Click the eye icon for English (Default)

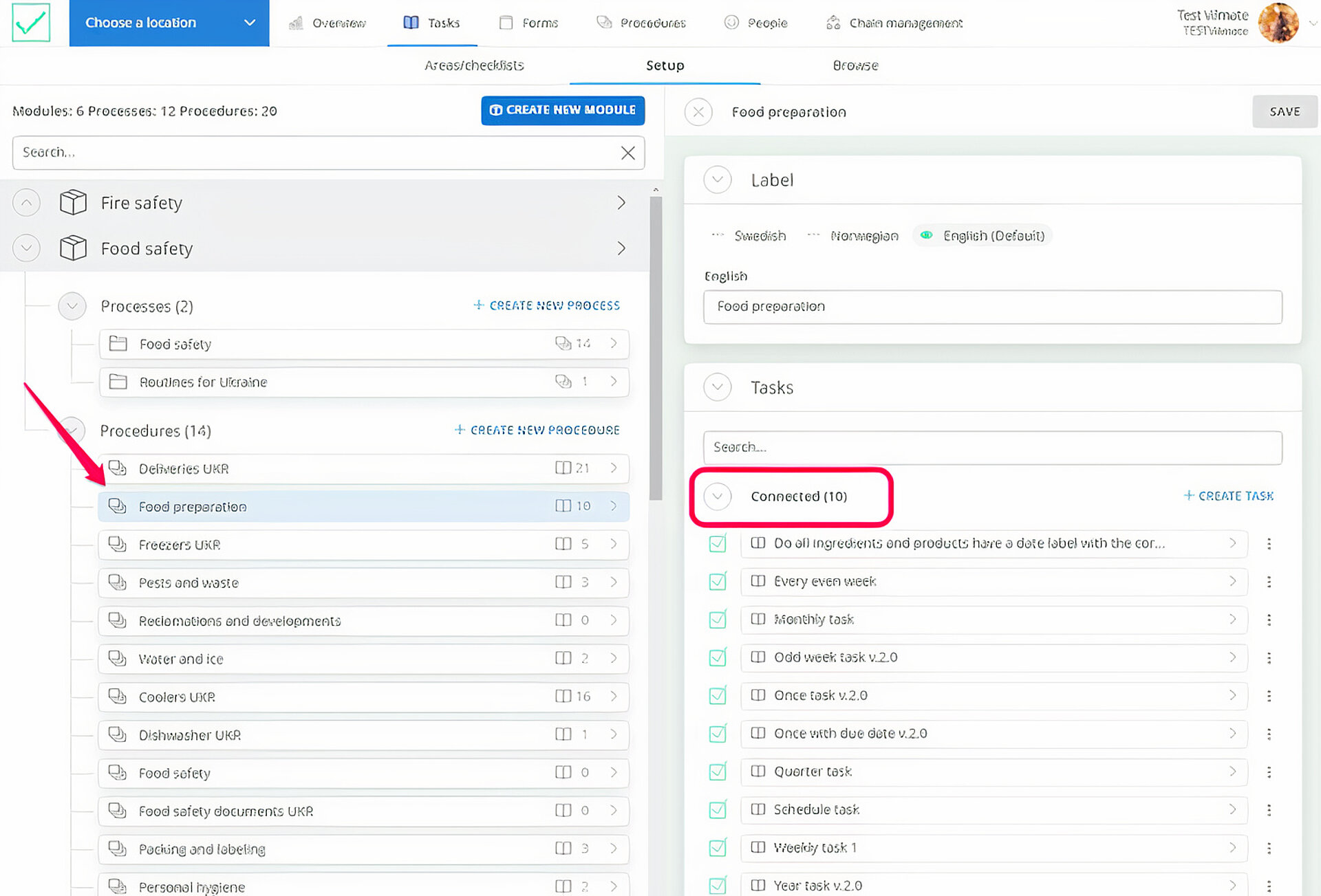(927, 236)
